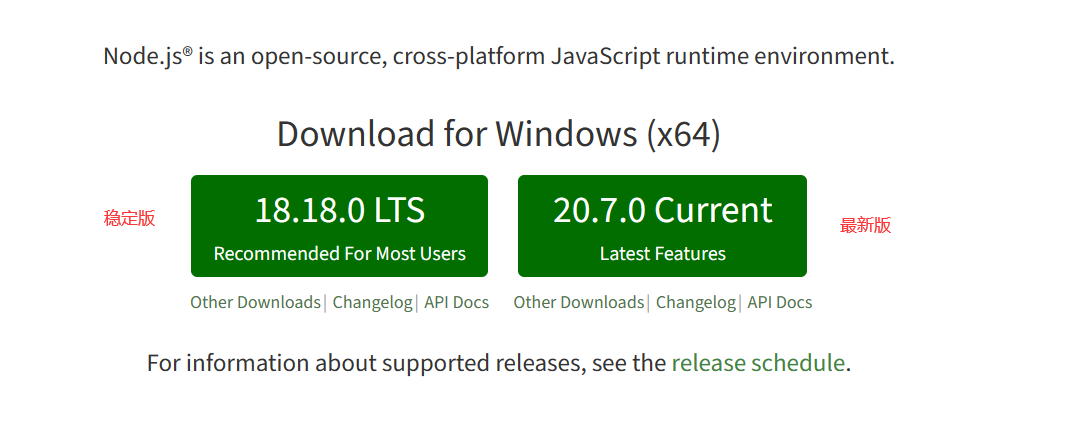Click the red 最新版 annotation label
The height and width of the screenshot is (448, 1090).
865,225
